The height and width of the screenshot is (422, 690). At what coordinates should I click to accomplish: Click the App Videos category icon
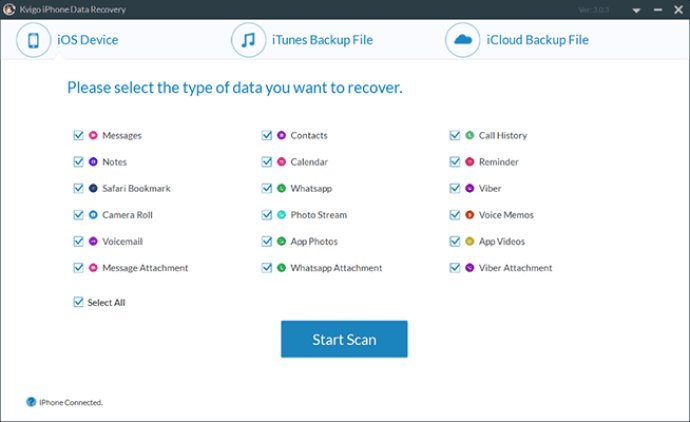(470, 241)
